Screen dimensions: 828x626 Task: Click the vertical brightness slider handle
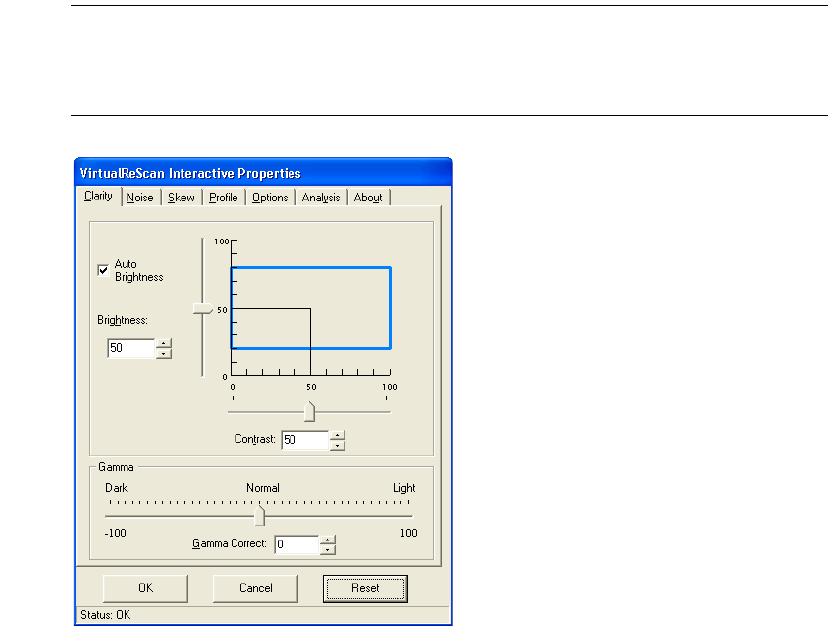[203, 310]
